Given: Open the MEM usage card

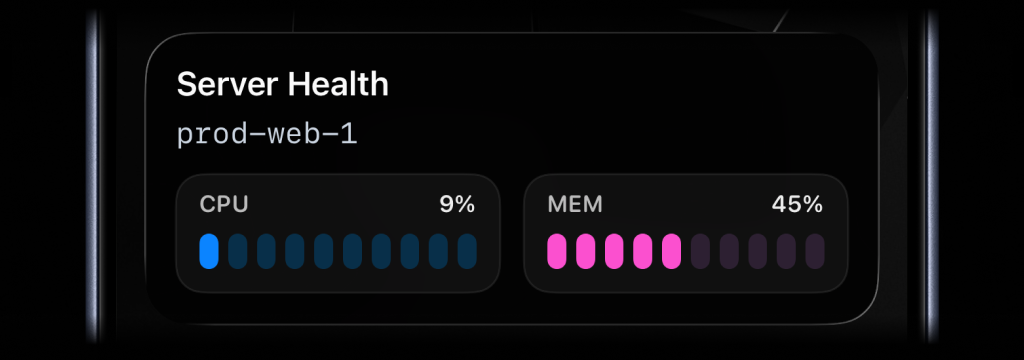Looking at the screenshot, I should (x=686, y=233).
